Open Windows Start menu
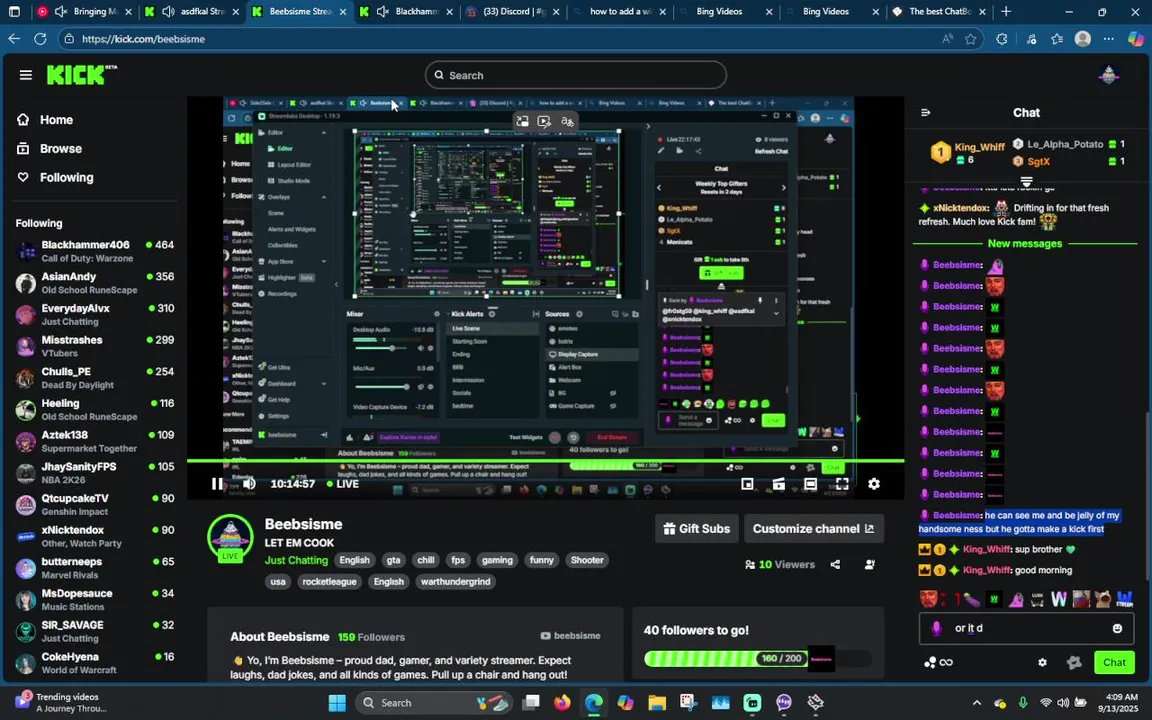Image resolution: width=1152 pixels, height=720 pixels. 337,703
